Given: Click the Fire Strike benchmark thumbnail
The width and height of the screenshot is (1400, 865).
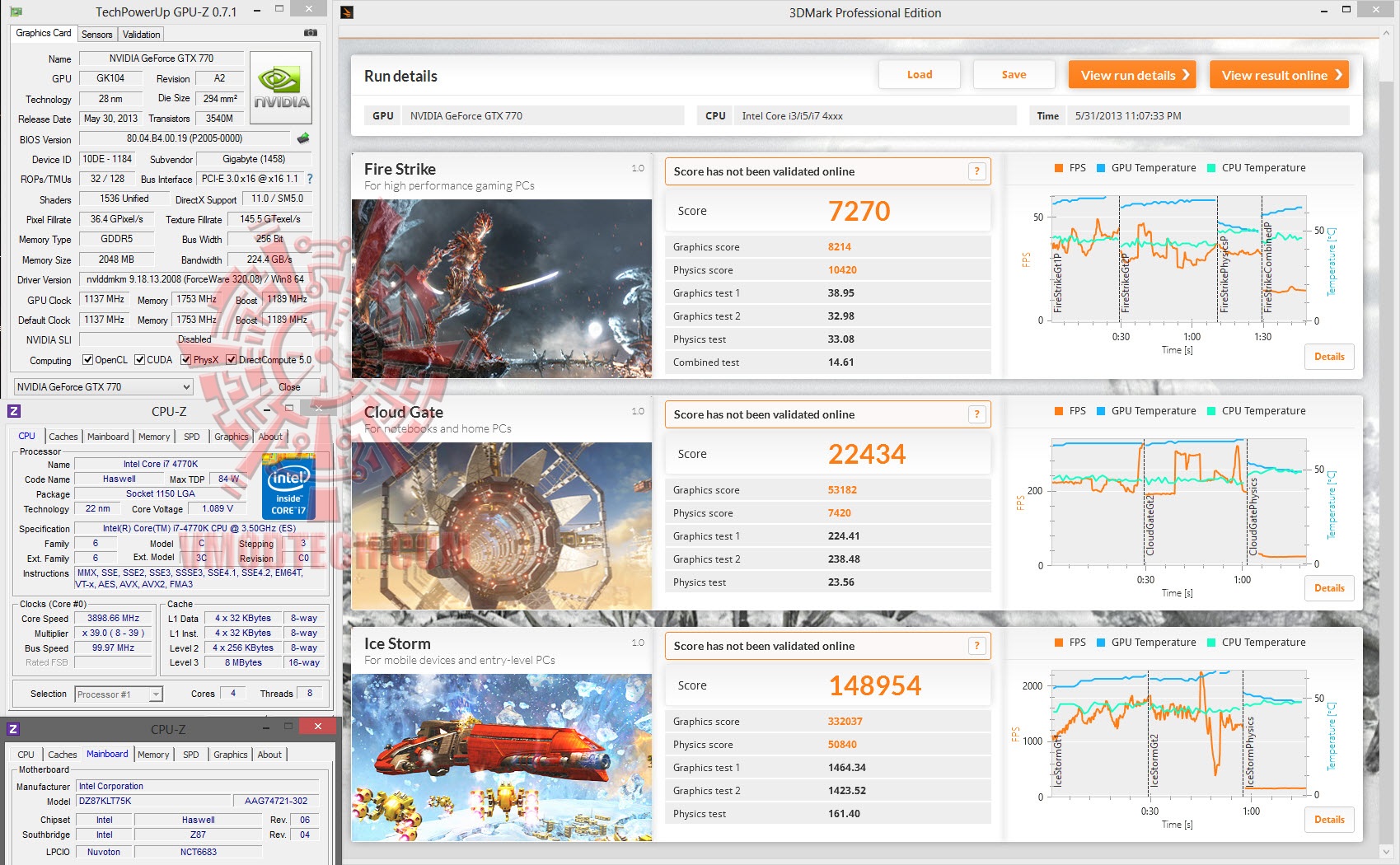Looking at the screenshot, I should click(502, 288).
